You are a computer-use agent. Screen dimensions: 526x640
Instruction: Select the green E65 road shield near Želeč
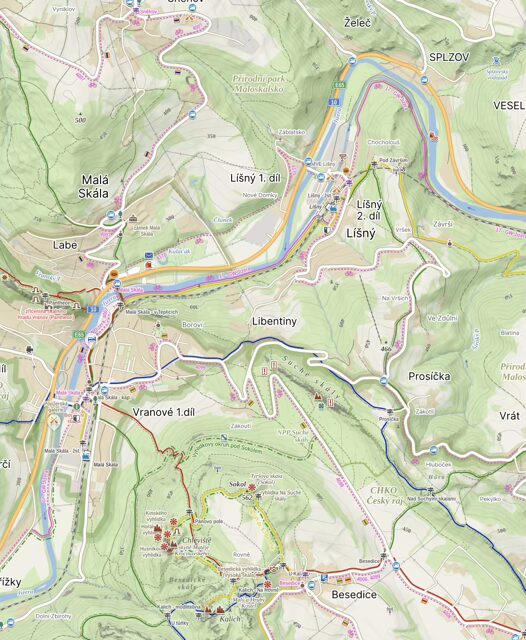point(339,85)
